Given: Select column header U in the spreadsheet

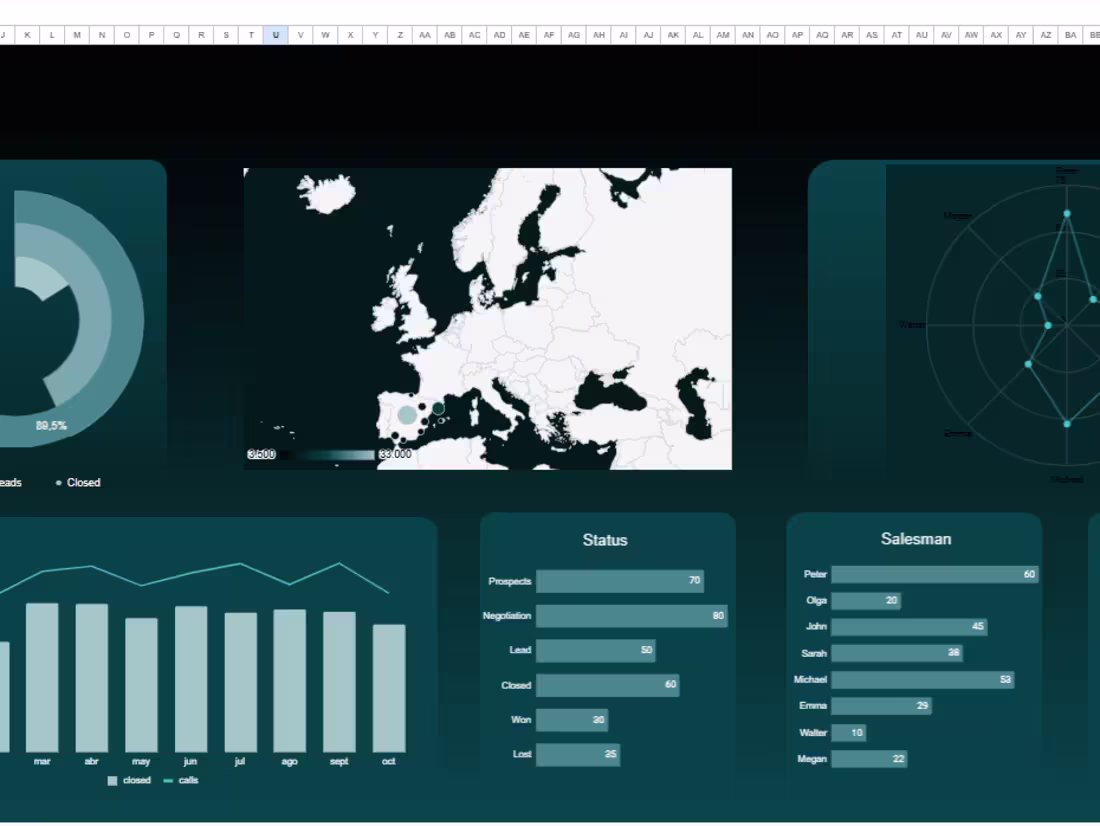Looking at the screenshot, I should click(x=275, y=34).
